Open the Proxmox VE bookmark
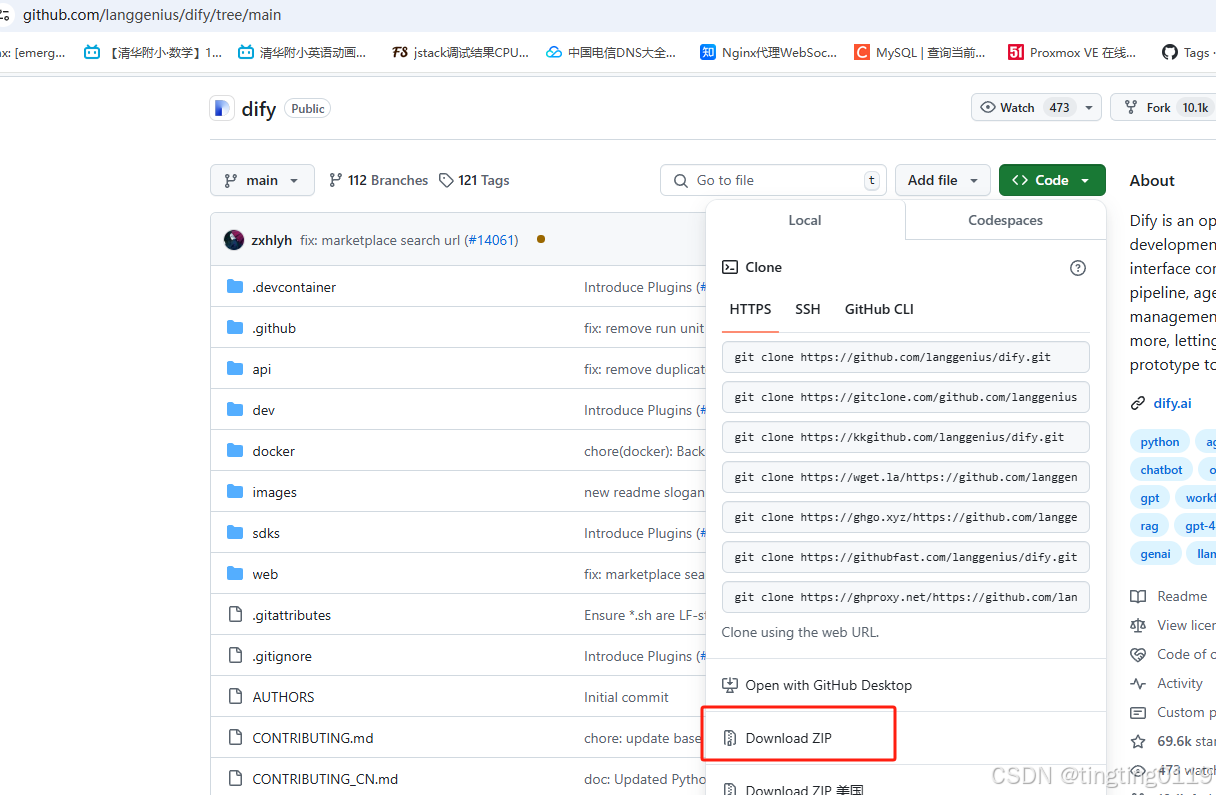This screenshot has height=795, width=1216. [x=1072, y=52]
